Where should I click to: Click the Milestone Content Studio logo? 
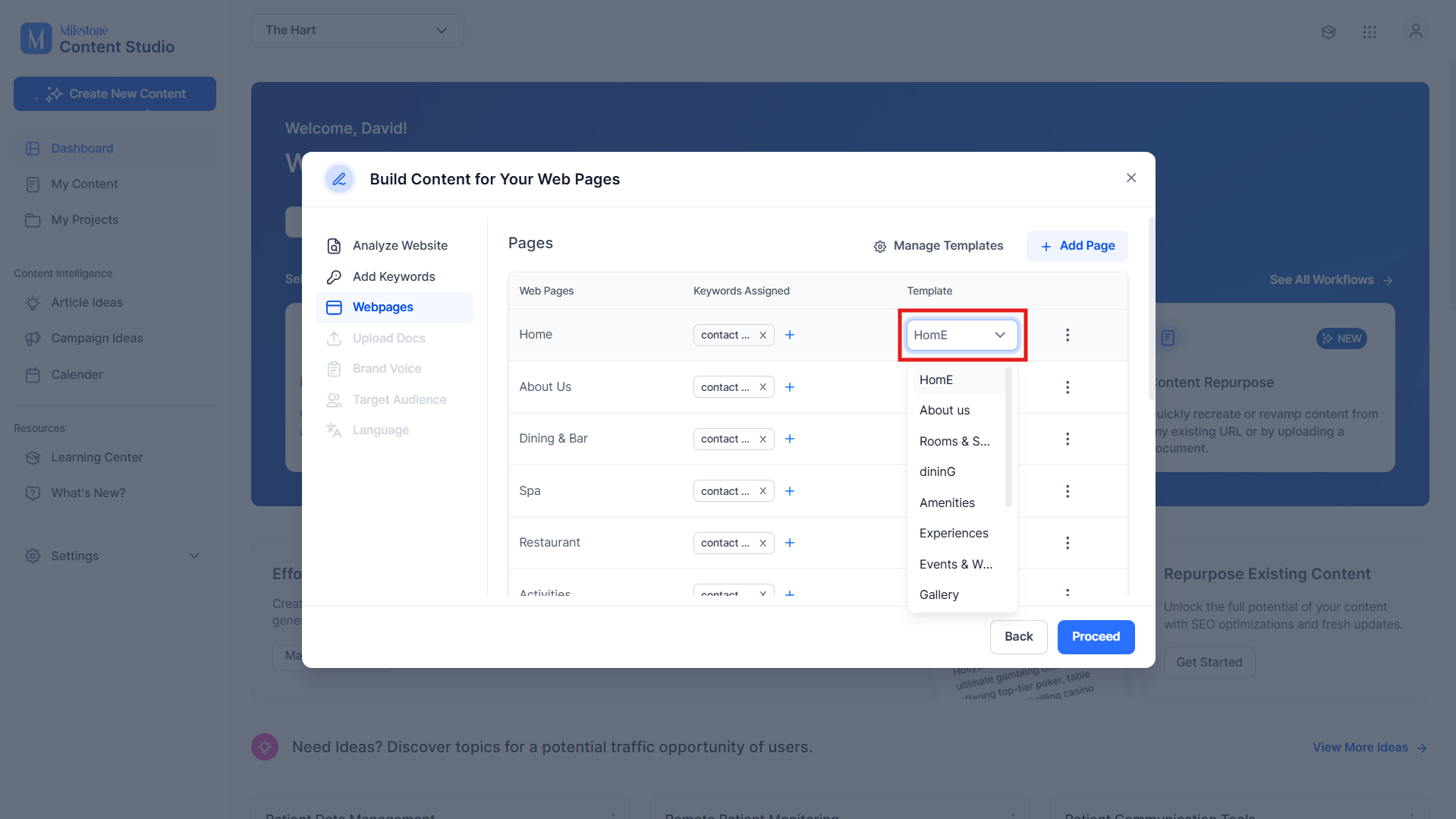98,38
